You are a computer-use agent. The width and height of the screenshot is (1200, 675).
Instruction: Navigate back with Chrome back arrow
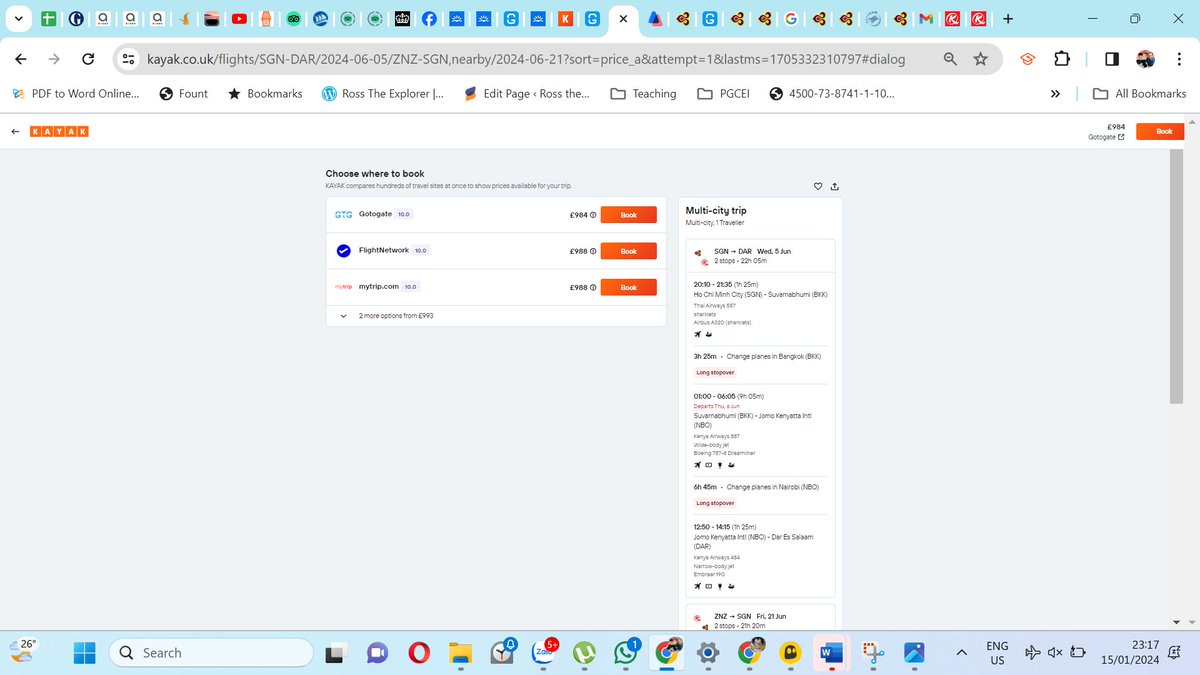click(22, 60)
